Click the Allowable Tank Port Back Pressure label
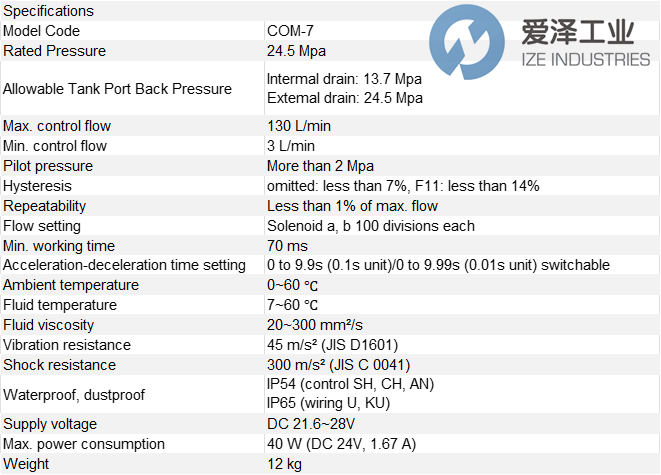This screenshot has width=661, height=475. coord(117,89)
